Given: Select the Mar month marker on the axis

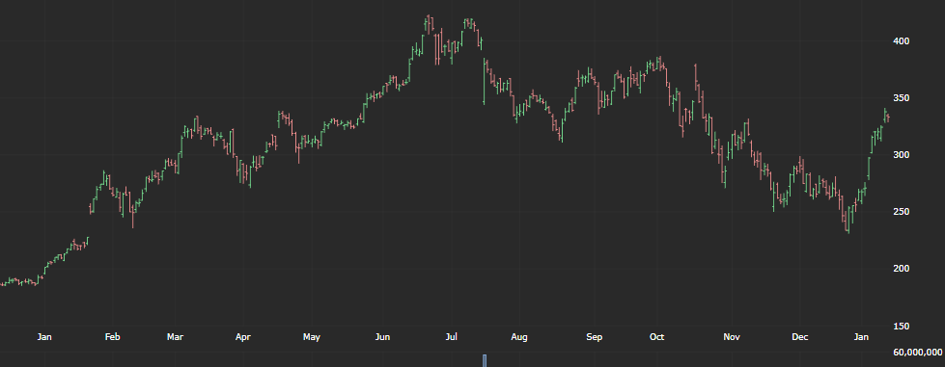Looking at the screenshot, I should click(175, 337).
